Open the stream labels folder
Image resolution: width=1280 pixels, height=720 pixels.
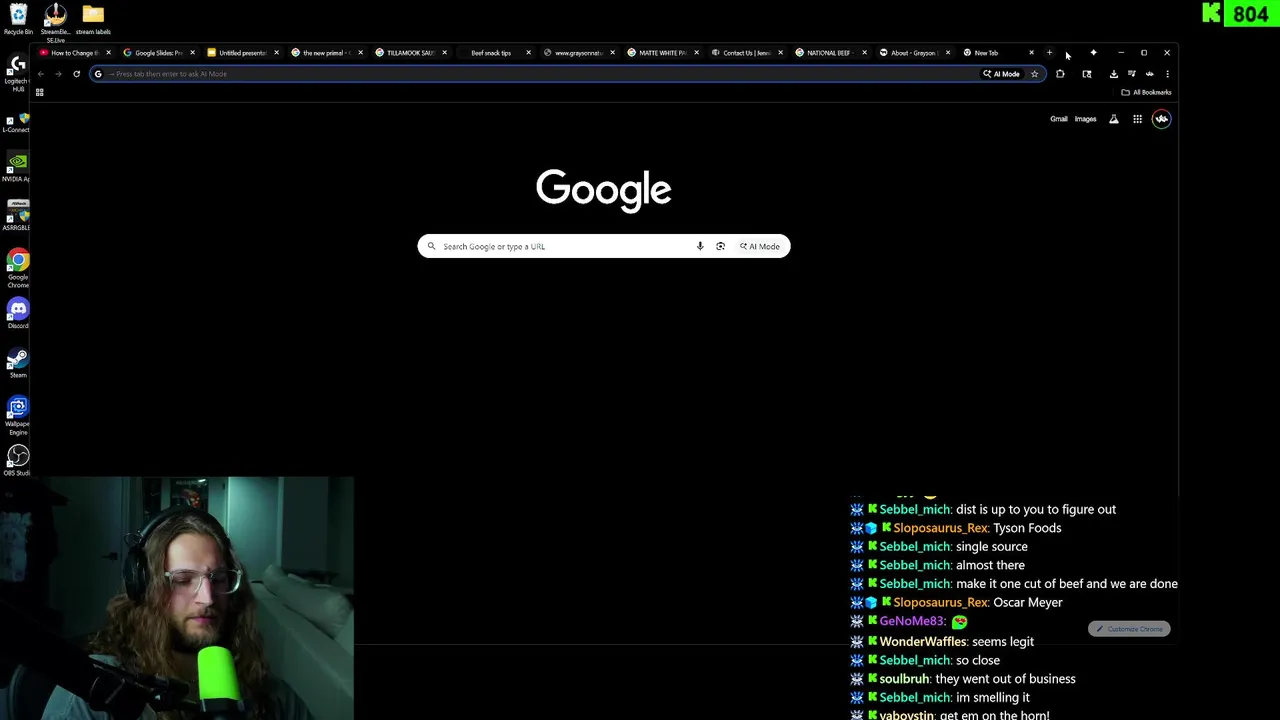click(93, 19)
